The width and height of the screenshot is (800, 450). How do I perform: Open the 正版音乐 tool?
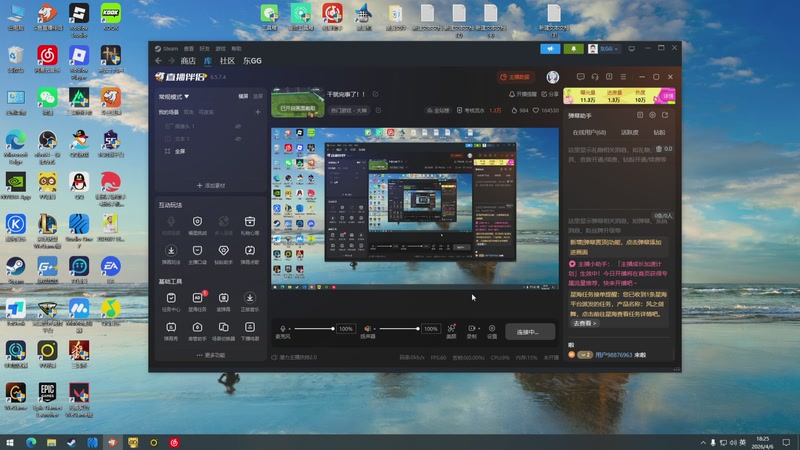(x=249, y=302)
